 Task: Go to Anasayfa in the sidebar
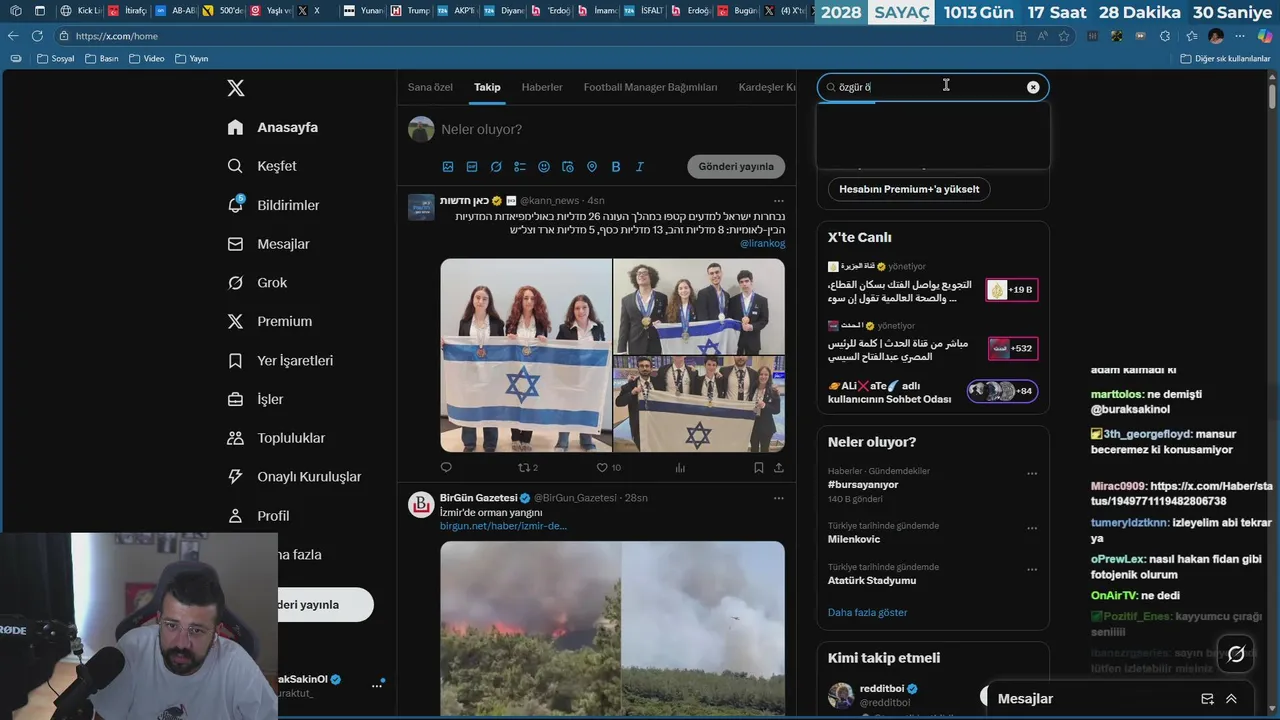click(x=273, y=127)
